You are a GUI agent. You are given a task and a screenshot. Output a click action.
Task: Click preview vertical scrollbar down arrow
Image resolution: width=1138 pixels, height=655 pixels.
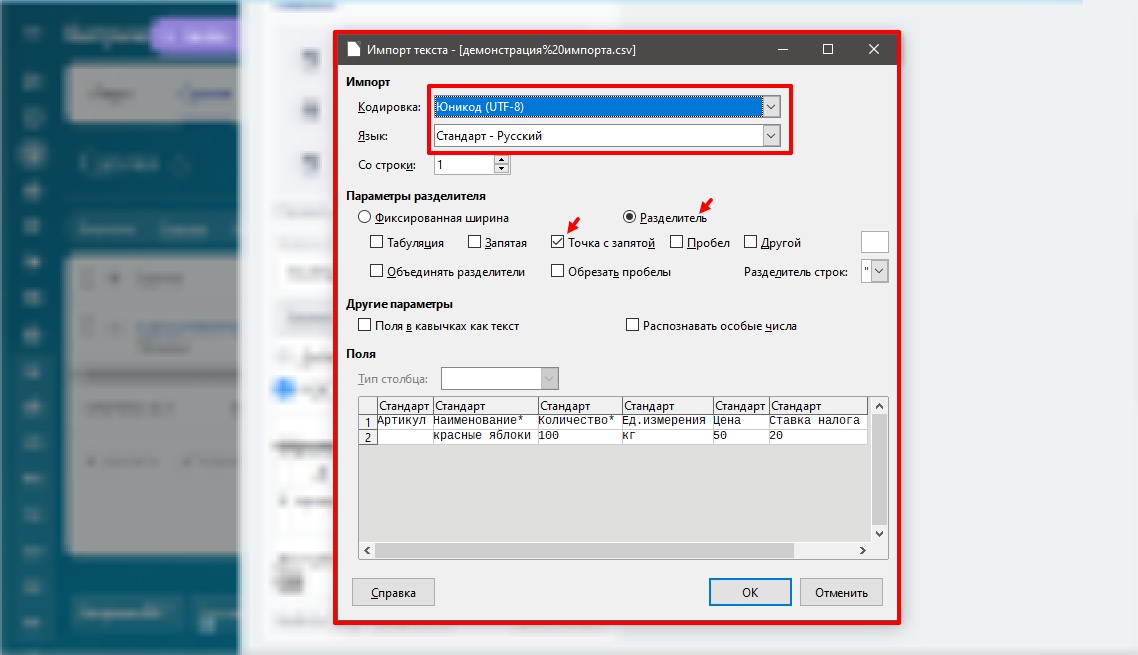[x=879, y=534]
